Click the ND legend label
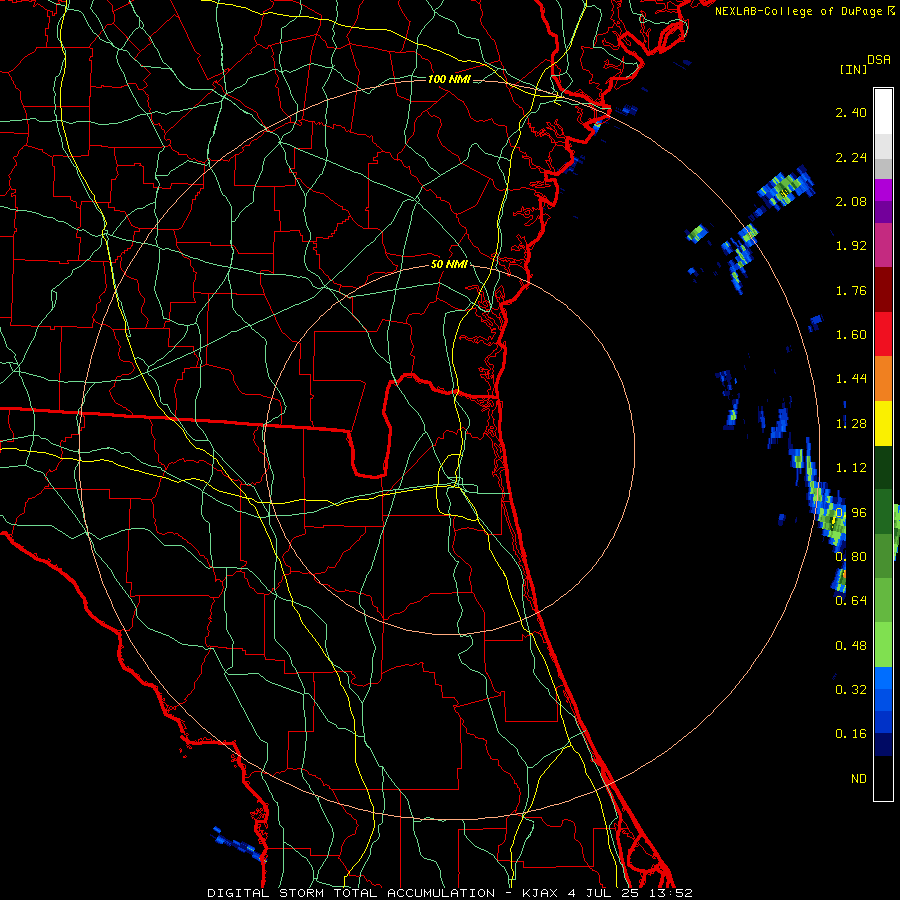This screenshot has width=900, height=900. click(859, 779)
